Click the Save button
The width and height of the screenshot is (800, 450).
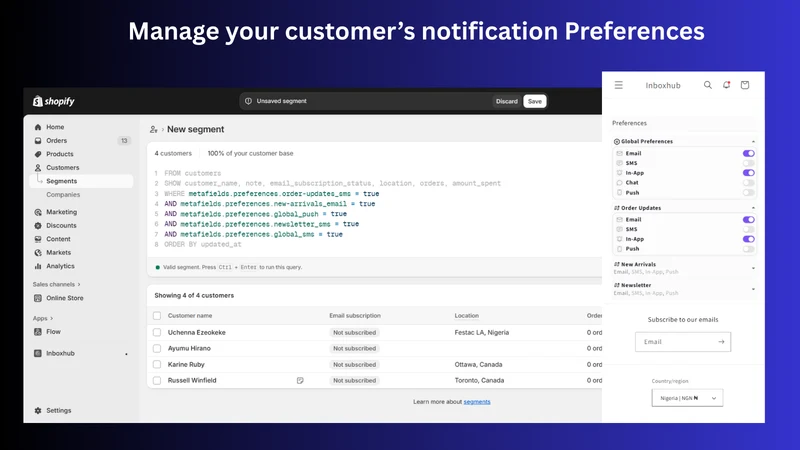click(535, 102)
